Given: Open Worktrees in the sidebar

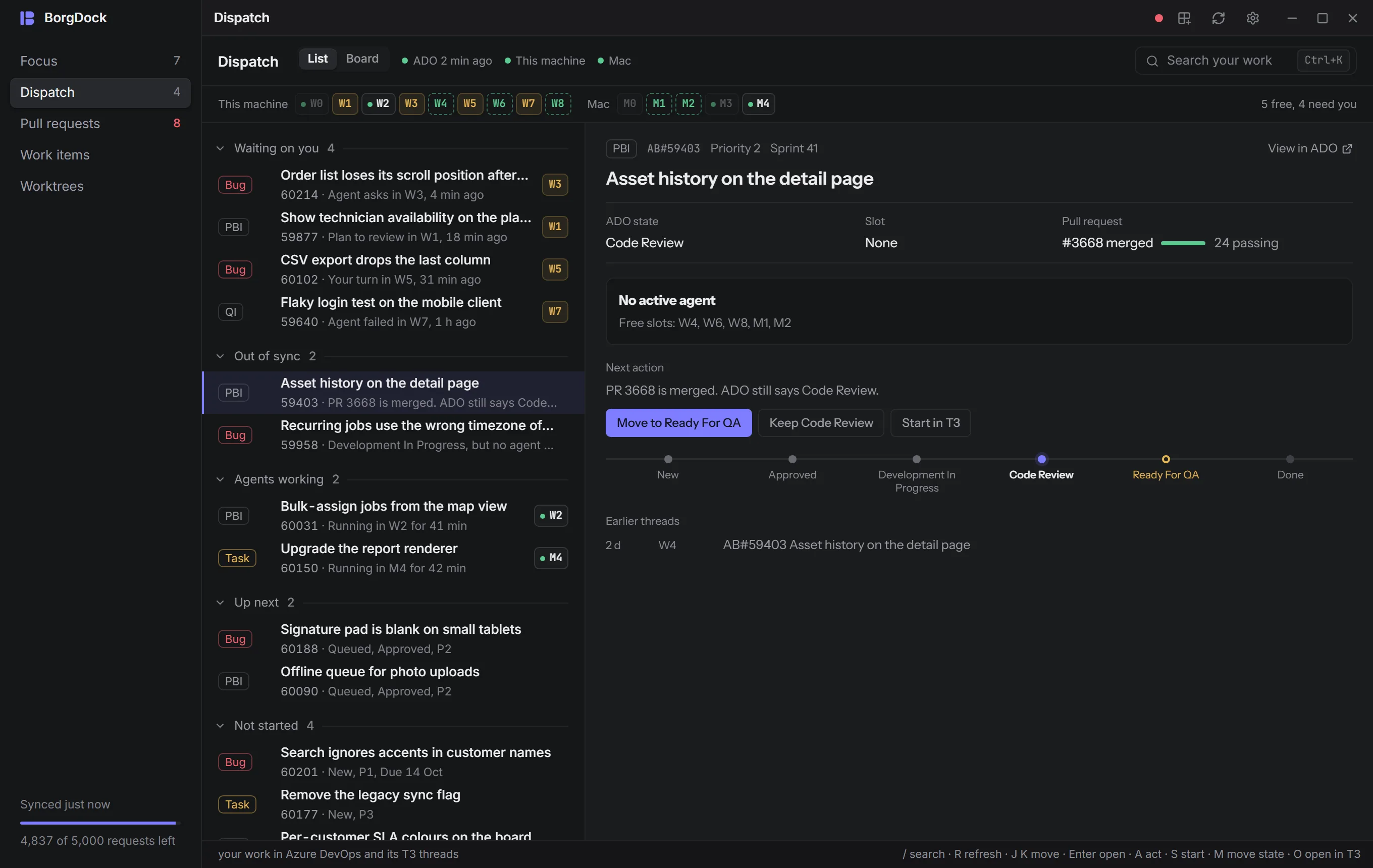Looking at the screenshot, I should click(x=100, y=186).
